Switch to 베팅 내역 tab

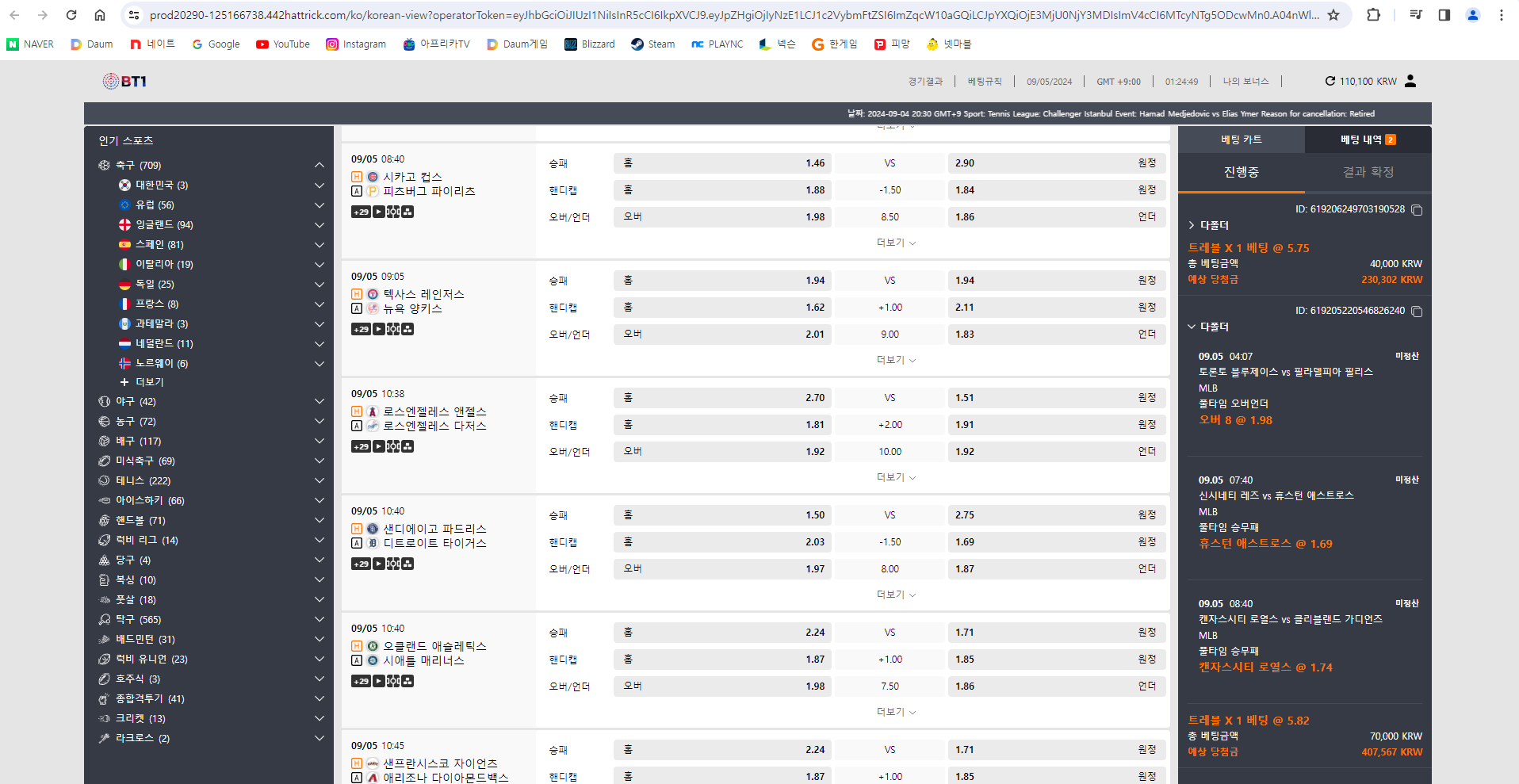click(1368, 140)
